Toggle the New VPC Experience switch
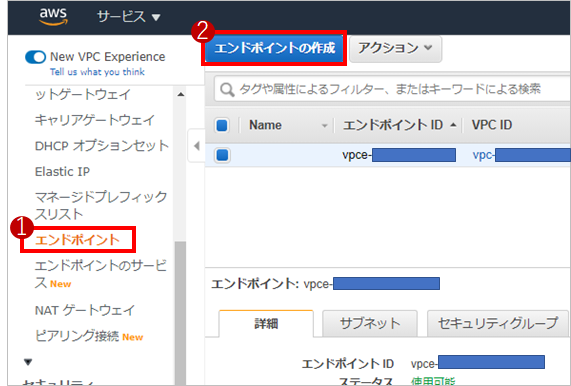The width and height of the screenshot is (571, 386). [x=35, y=57]
